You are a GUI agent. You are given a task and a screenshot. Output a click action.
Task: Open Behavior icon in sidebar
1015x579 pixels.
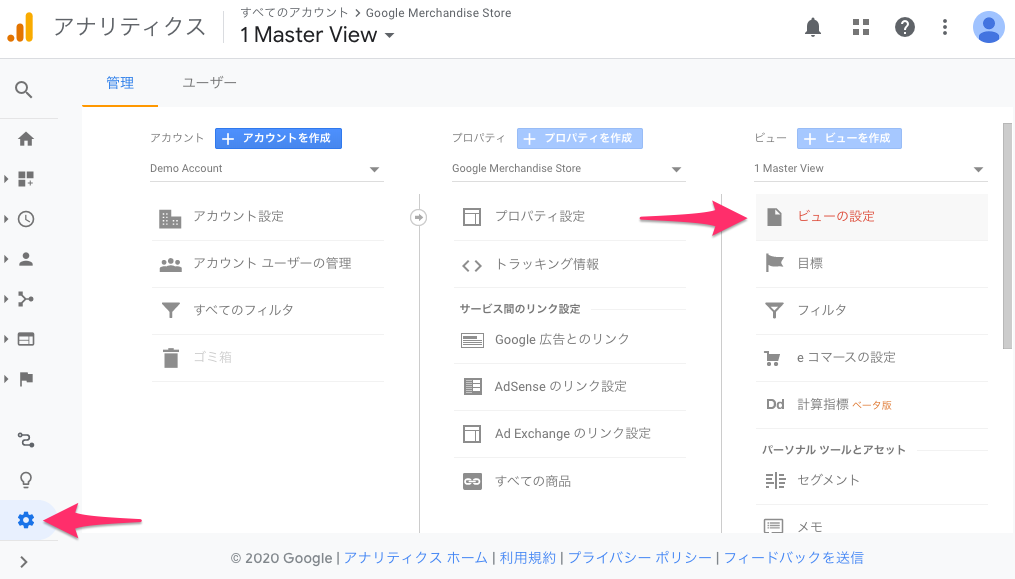(x=26, y=339)
